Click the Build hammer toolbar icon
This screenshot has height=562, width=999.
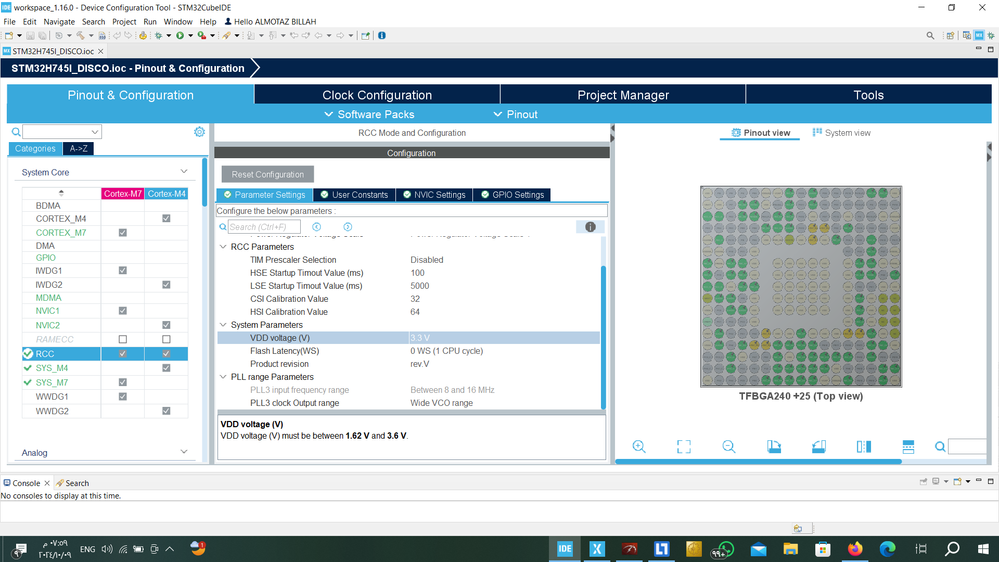pyautogui.click(x=80, y=36)
